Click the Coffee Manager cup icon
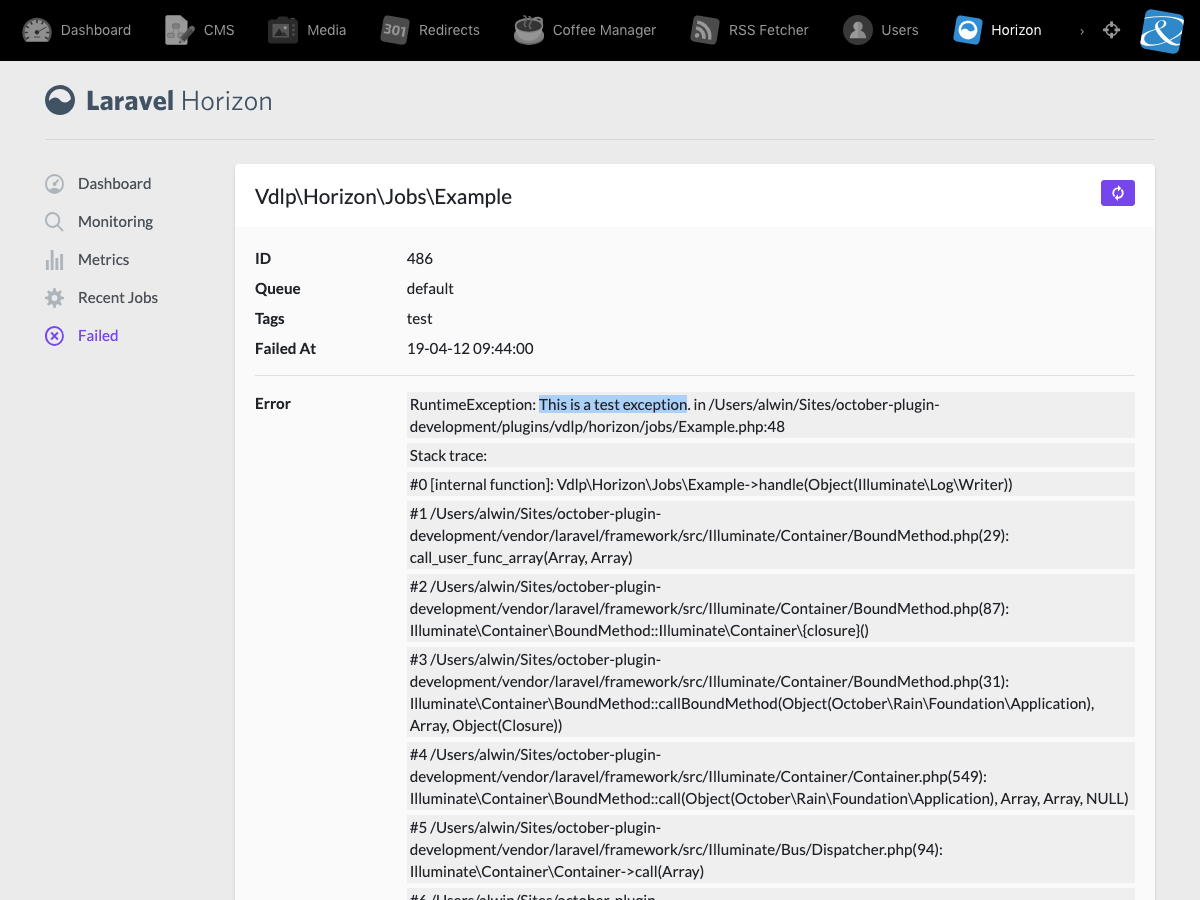The height and width of the screenshot is (900, 1200). pyautogui.click(x=529, y=30)
